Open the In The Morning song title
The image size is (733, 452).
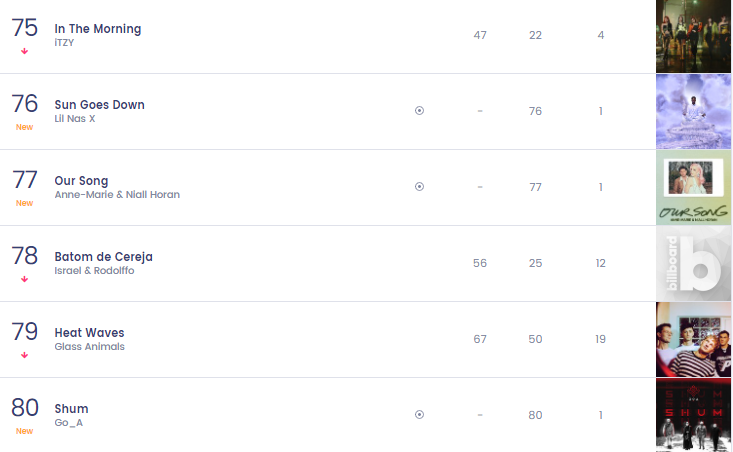[98, 29]
